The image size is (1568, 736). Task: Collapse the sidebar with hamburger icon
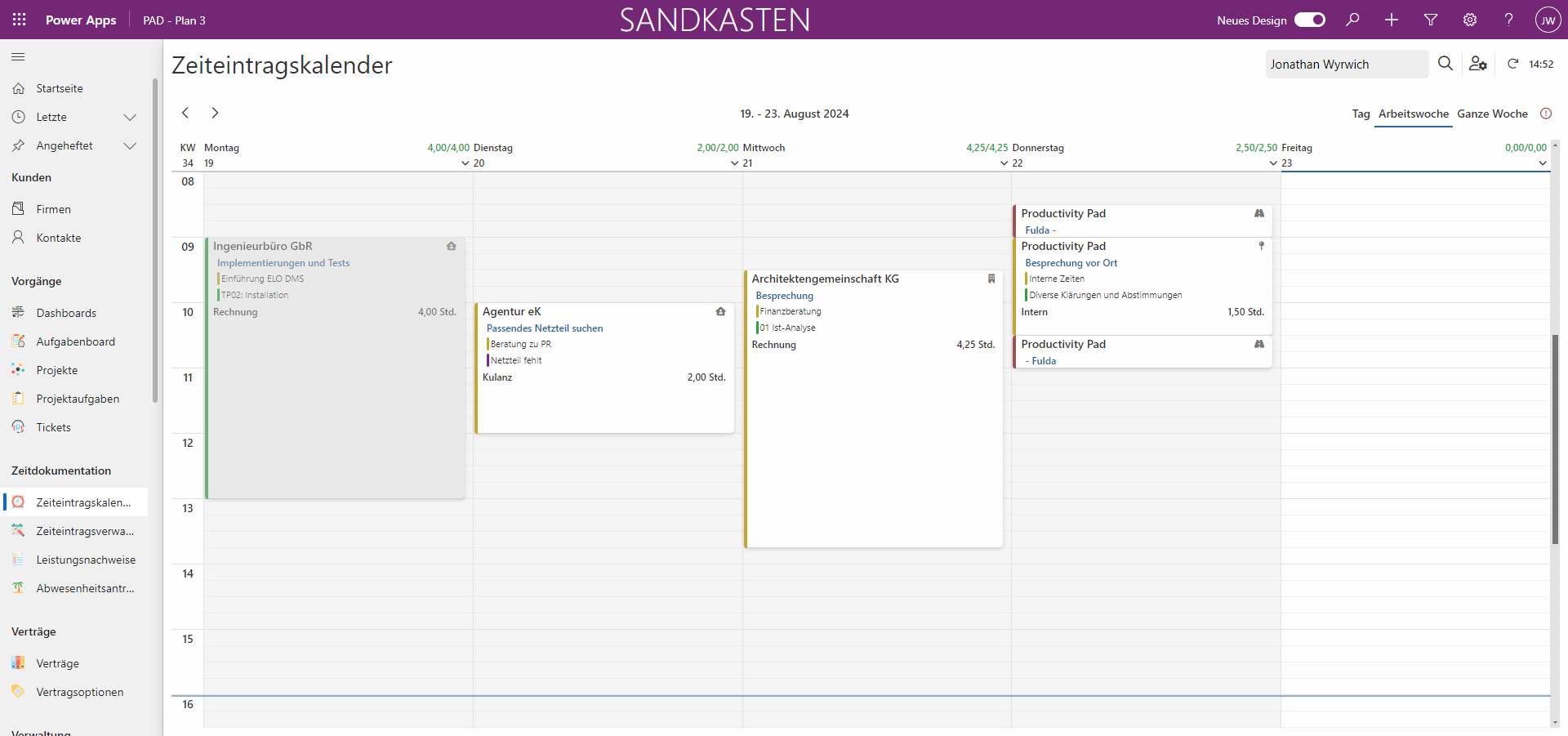point(18,57)
